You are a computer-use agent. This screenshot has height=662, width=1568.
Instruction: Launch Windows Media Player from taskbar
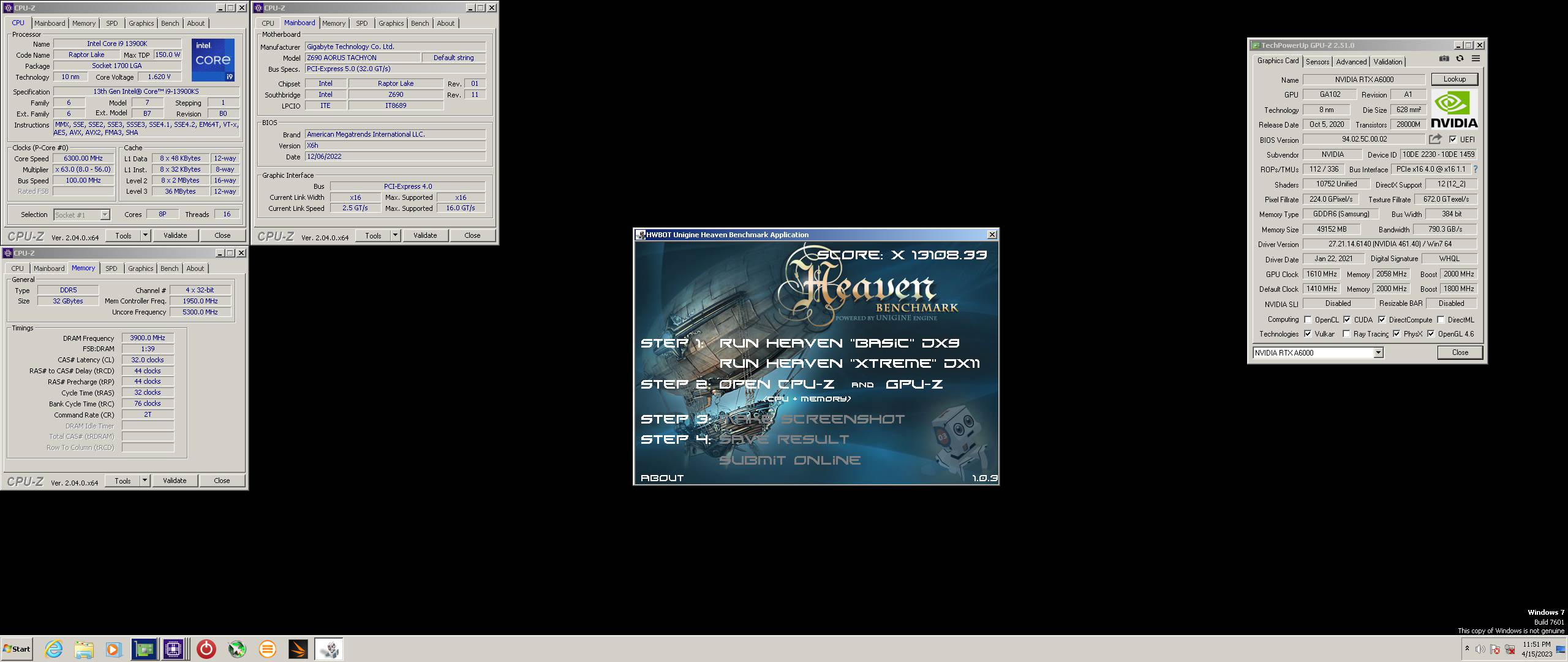point(113,649)
